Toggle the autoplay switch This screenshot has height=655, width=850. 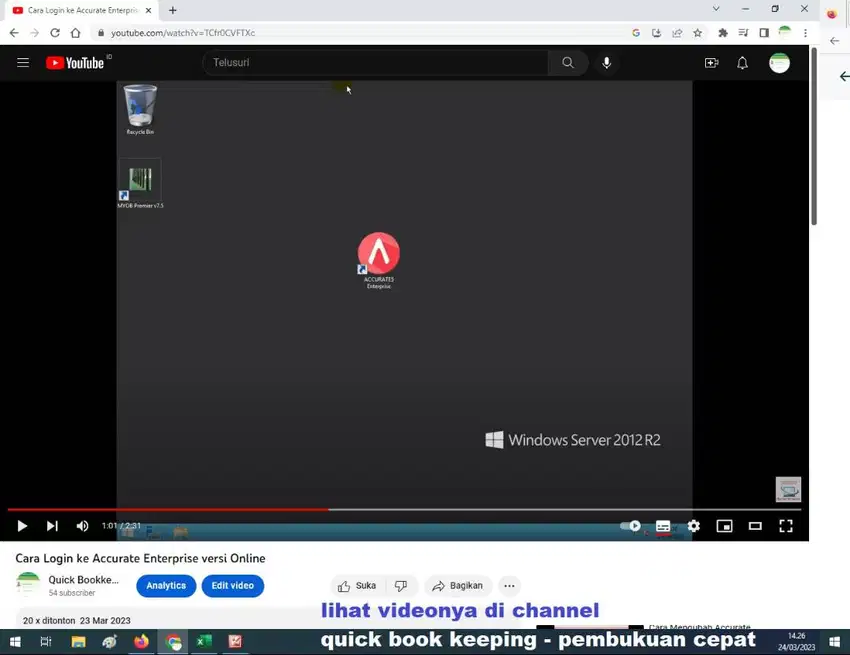tap(630, 526)
